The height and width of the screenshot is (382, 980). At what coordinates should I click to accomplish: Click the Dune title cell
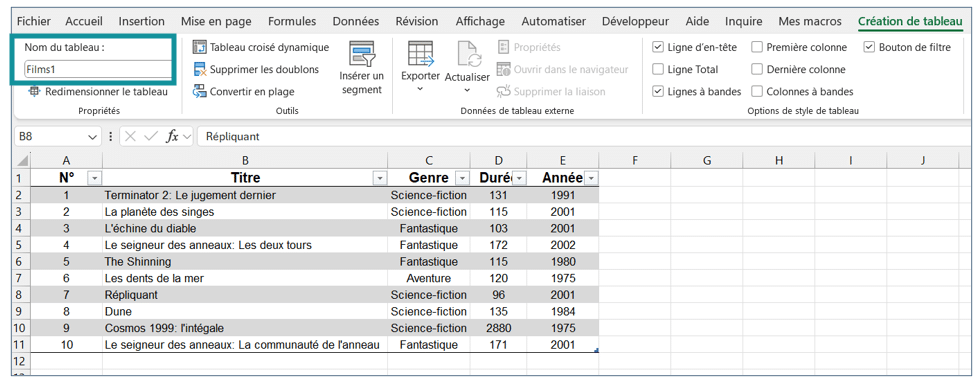pyautogui.click(x=245, y=311)
